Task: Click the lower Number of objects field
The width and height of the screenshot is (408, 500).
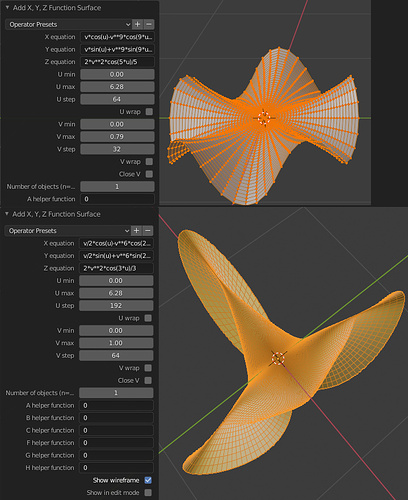Action: pos(116,393)
